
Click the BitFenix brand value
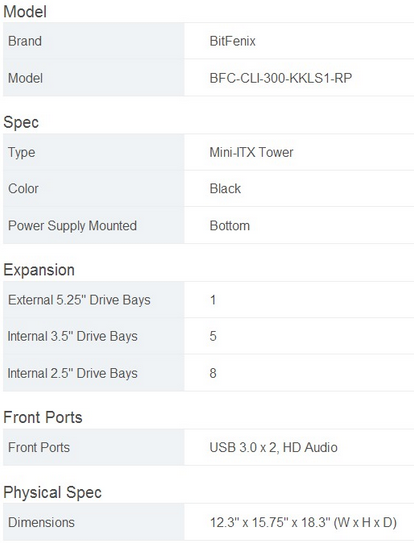click(x=232, y=41)
